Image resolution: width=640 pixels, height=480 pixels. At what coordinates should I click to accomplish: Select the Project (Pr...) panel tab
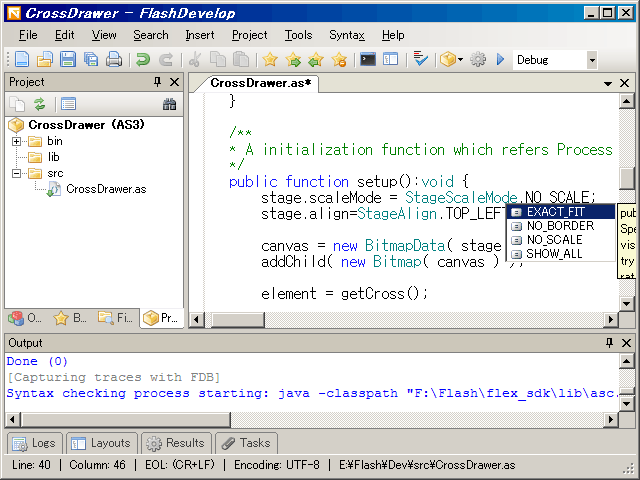[x=162, y=318]
